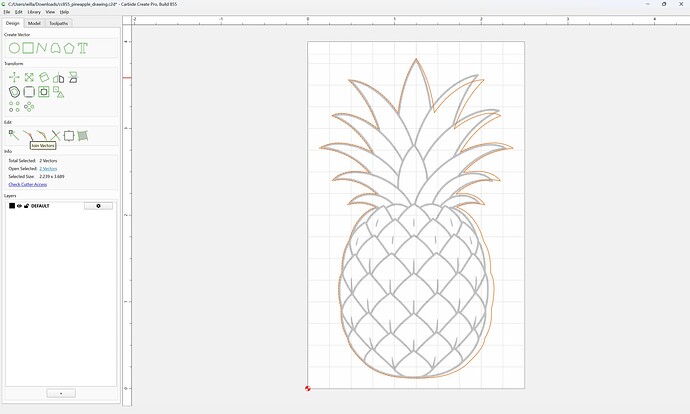Toggle visibility eye of DEFAULT layer

19,206
